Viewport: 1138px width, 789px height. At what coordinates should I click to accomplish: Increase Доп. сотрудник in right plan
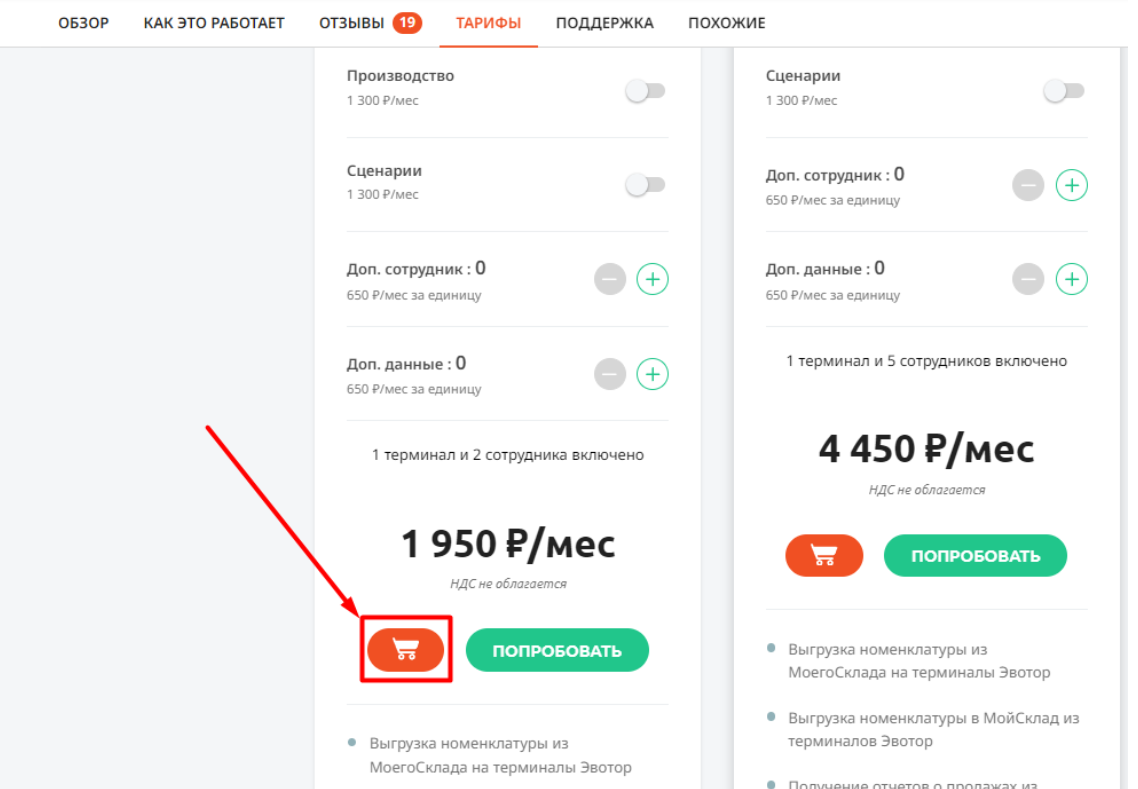click(x=1071, y=185)
